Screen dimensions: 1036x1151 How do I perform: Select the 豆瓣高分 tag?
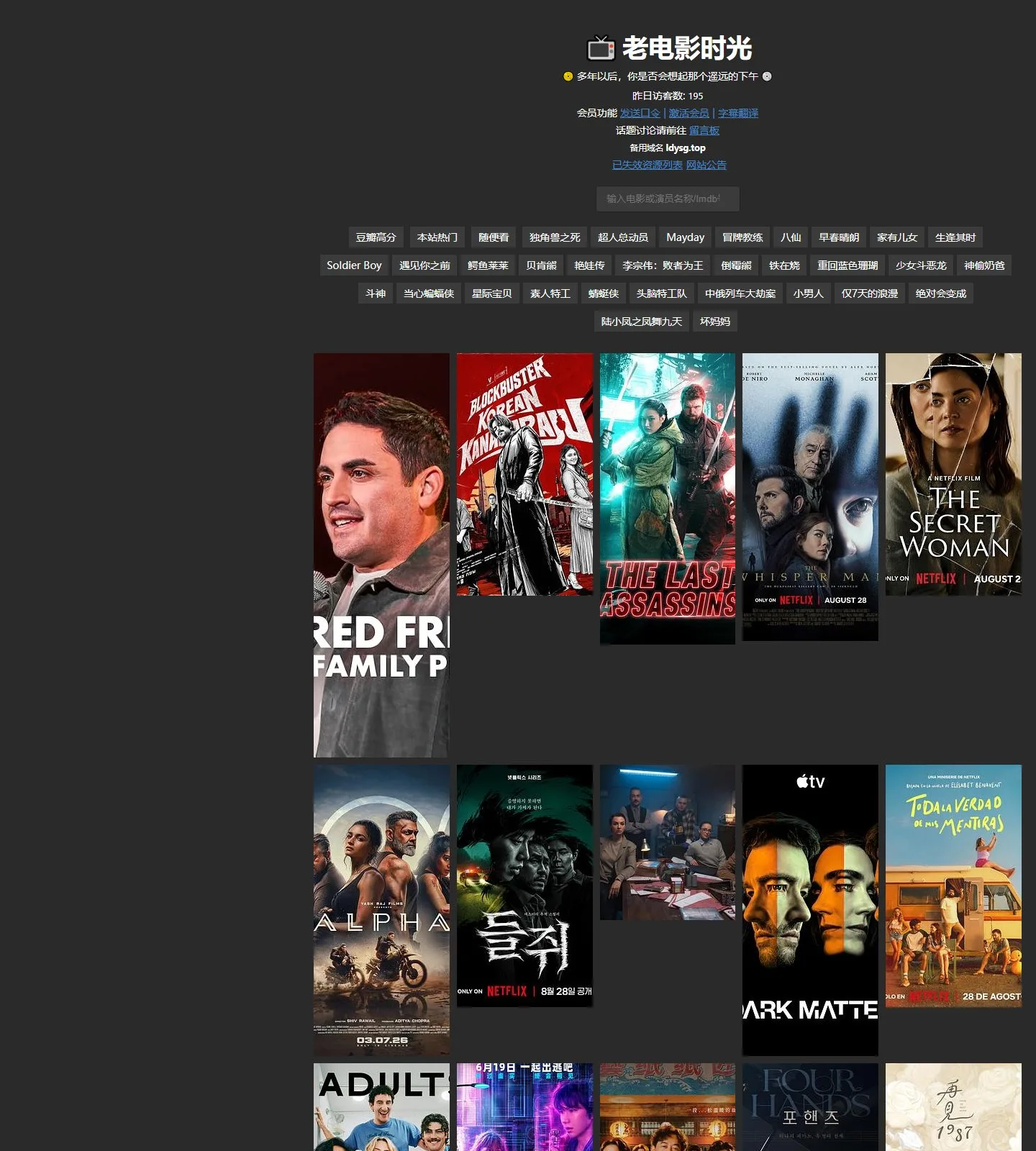coord(376,237)
